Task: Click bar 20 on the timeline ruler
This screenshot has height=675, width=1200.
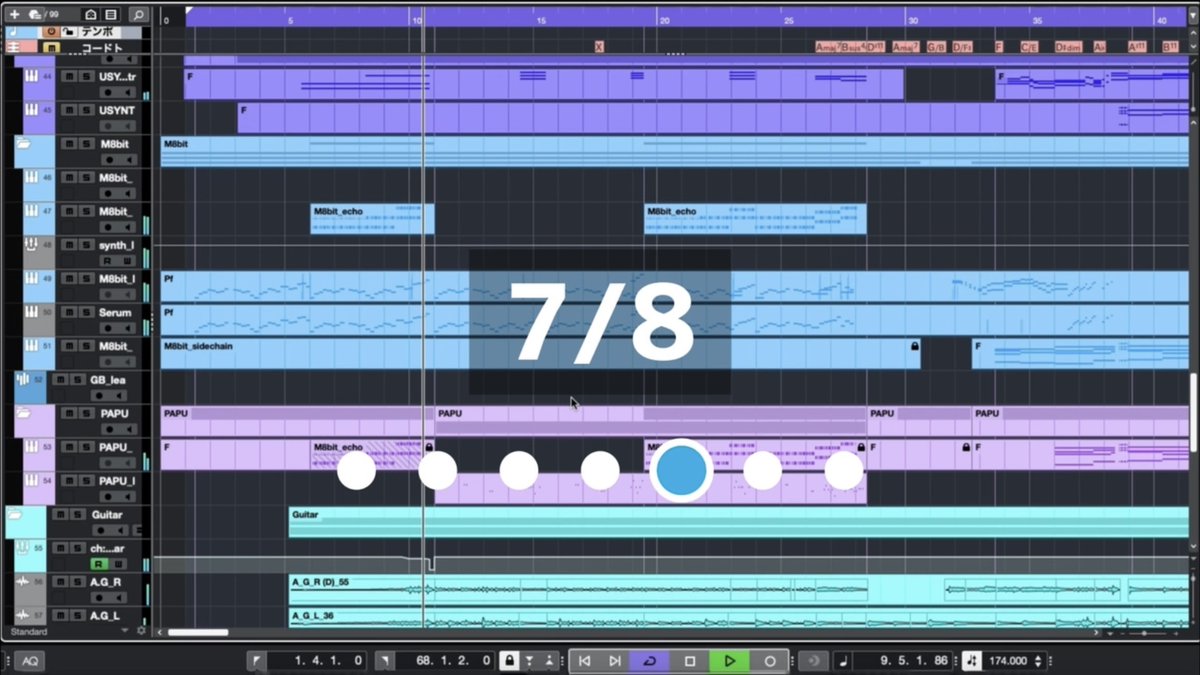Action: 663,20
